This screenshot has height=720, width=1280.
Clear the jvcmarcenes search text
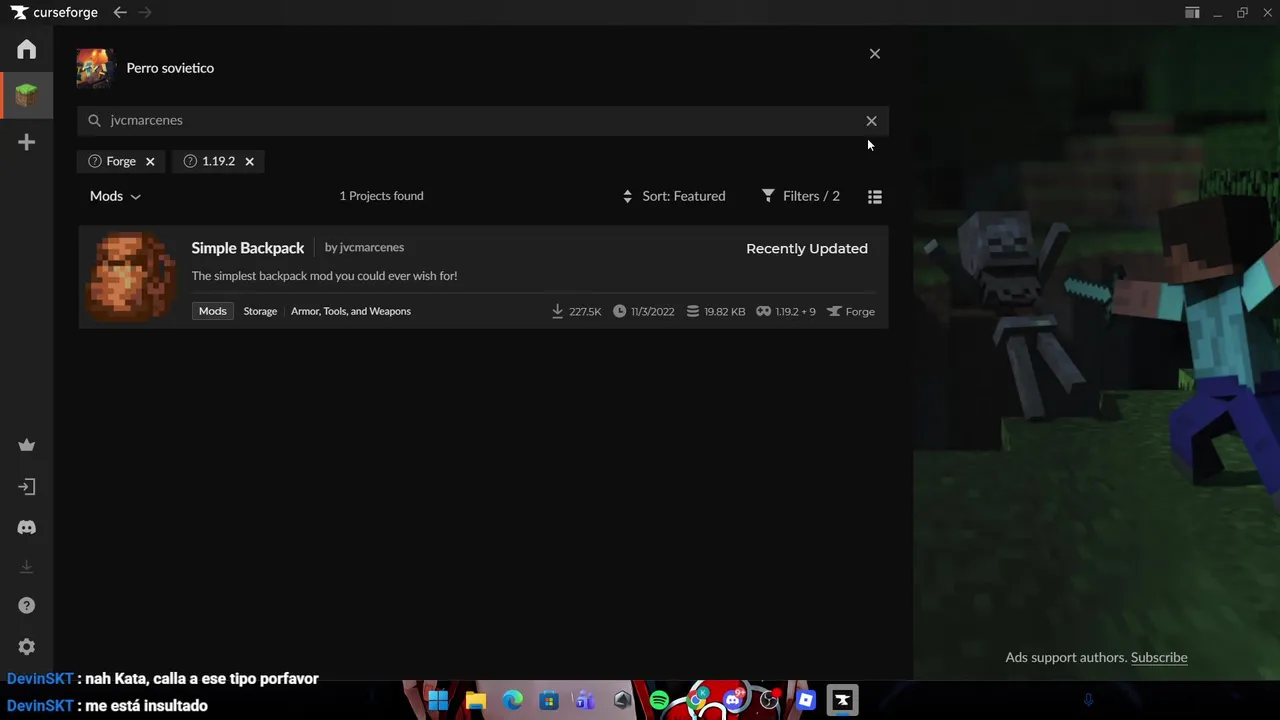tap(871, 121)
